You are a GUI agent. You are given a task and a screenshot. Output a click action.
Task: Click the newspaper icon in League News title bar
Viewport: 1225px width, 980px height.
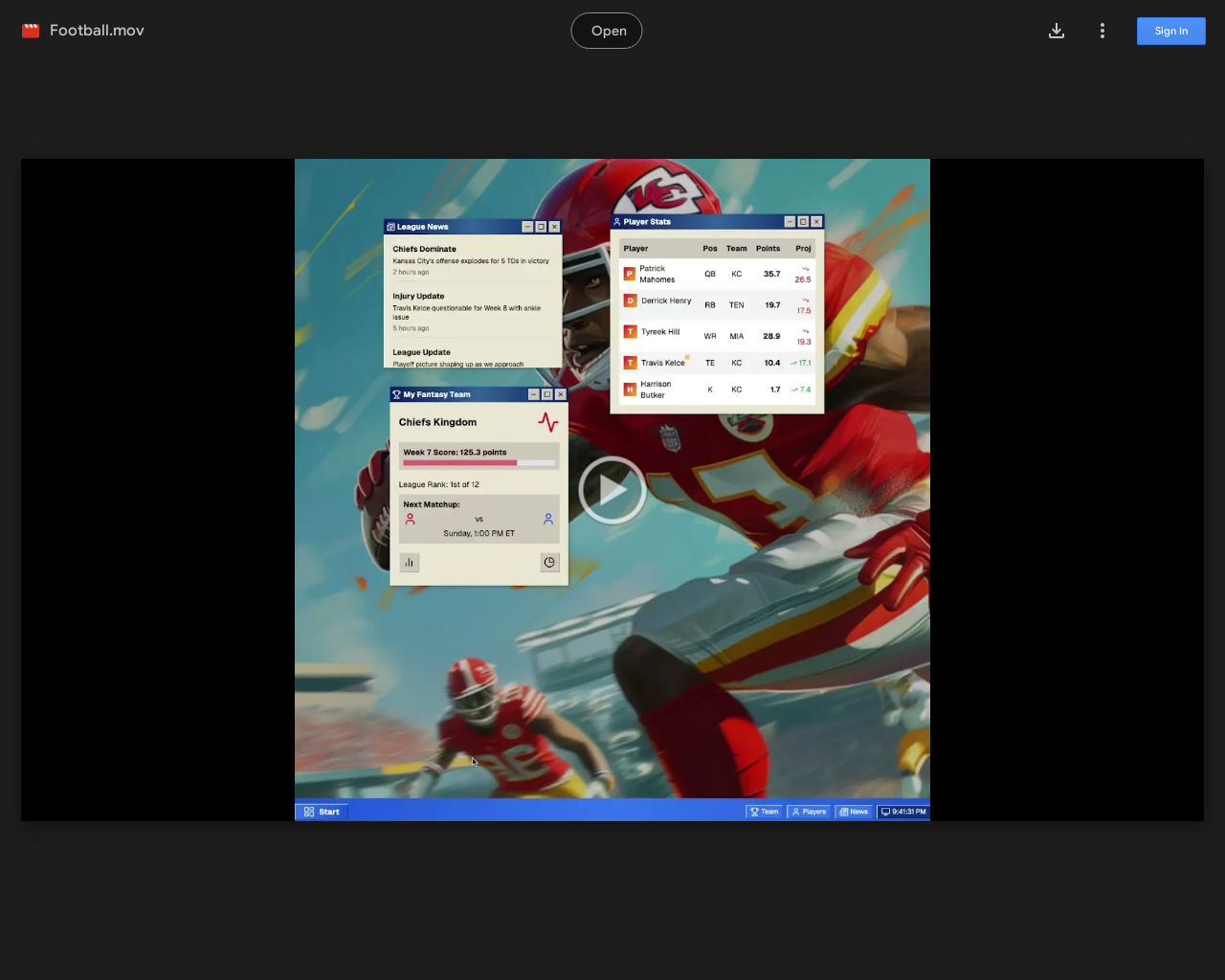(390, 227)
